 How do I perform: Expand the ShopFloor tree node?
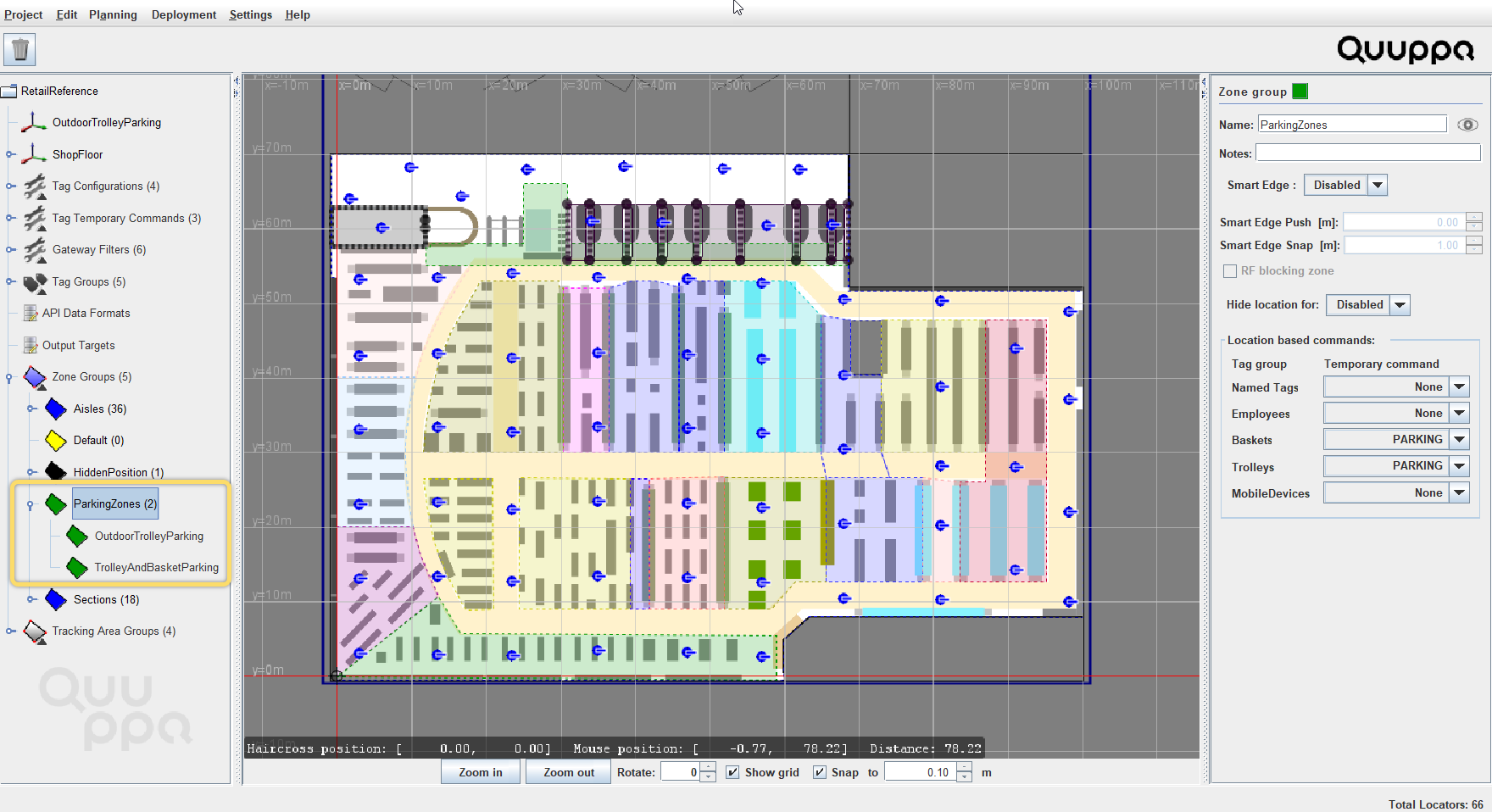pyautogui.click(x=10, y=154)
